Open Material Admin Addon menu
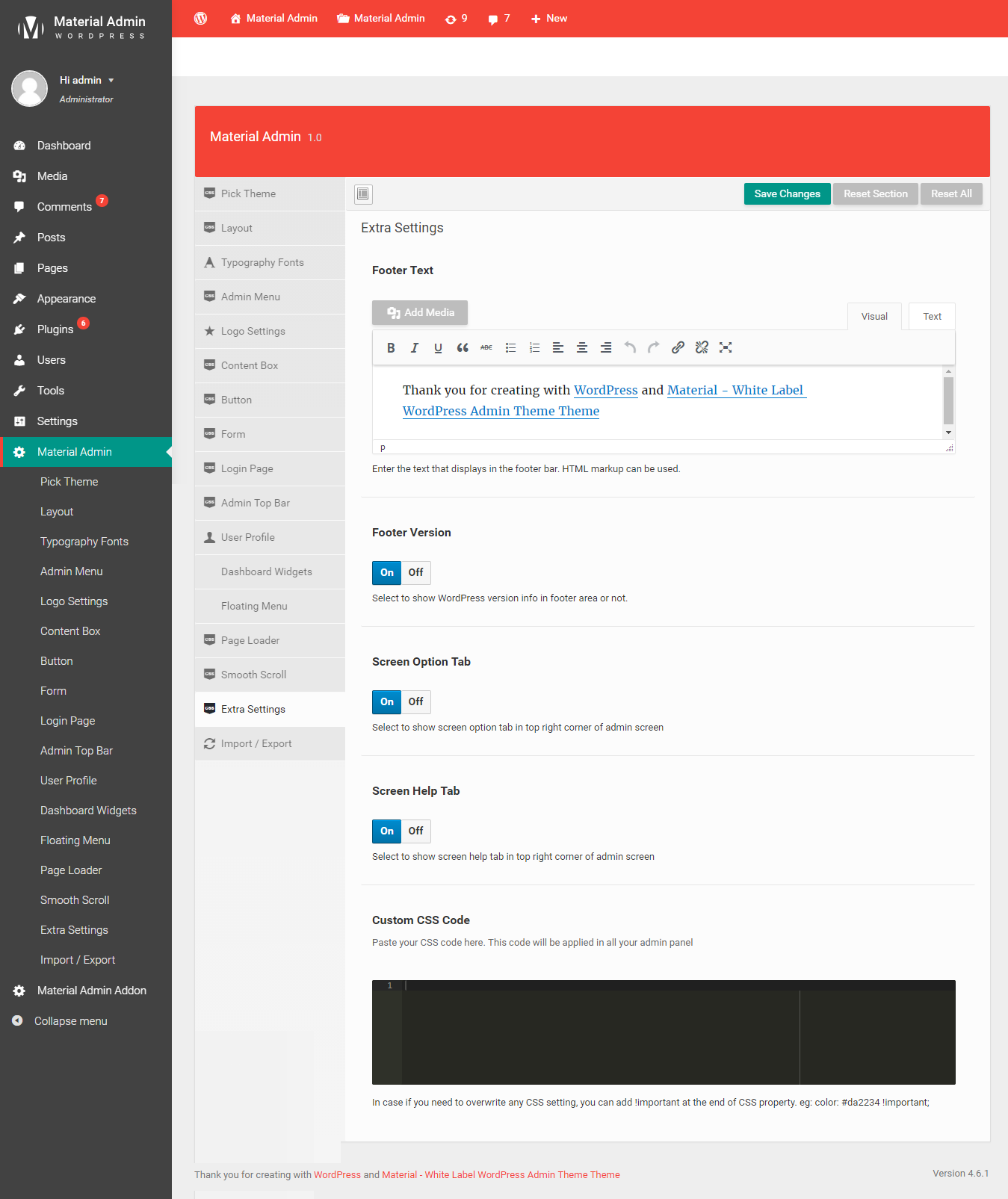This screenshot has width=1008, height=1199. pyautogui.click(x=86, y=991)
